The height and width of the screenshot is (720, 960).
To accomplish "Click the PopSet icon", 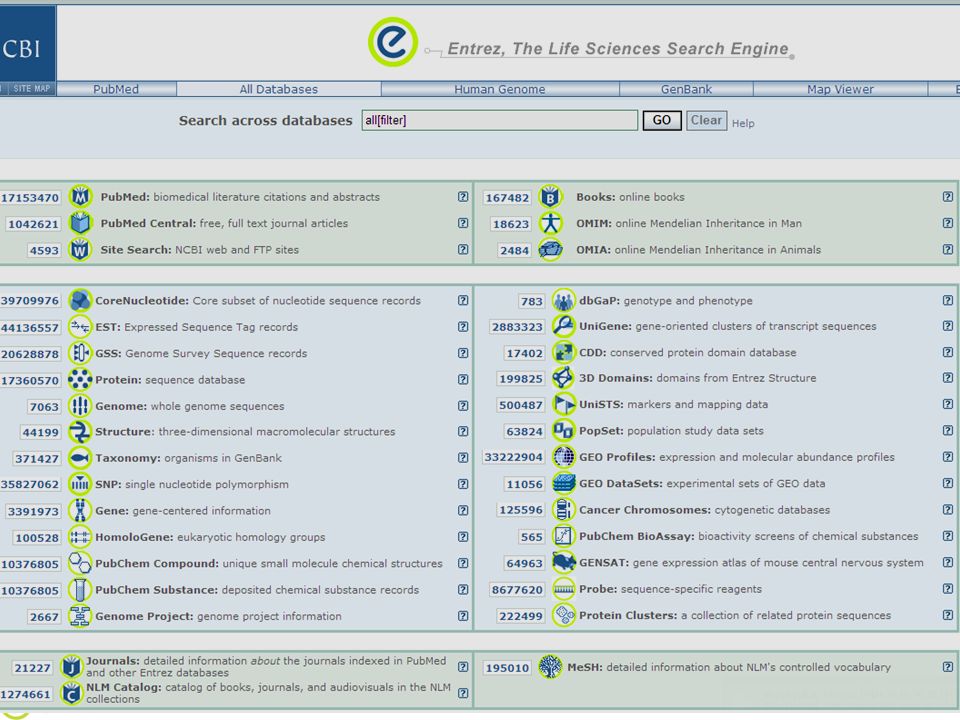I will coord(563,430).
